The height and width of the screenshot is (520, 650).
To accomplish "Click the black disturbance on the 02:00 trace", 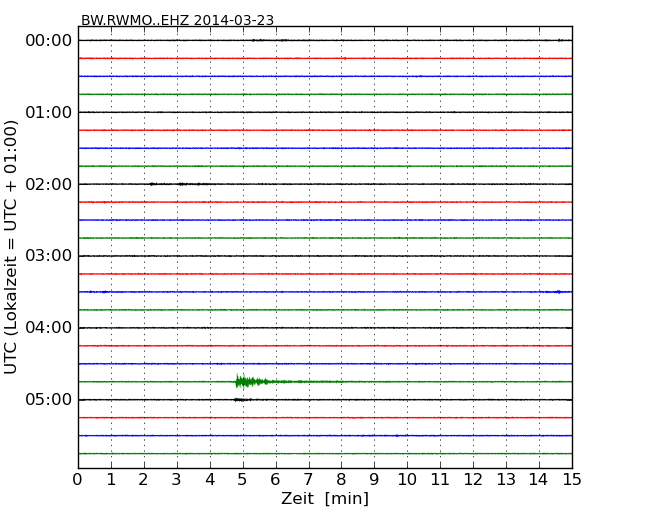I will click(178, 184).
